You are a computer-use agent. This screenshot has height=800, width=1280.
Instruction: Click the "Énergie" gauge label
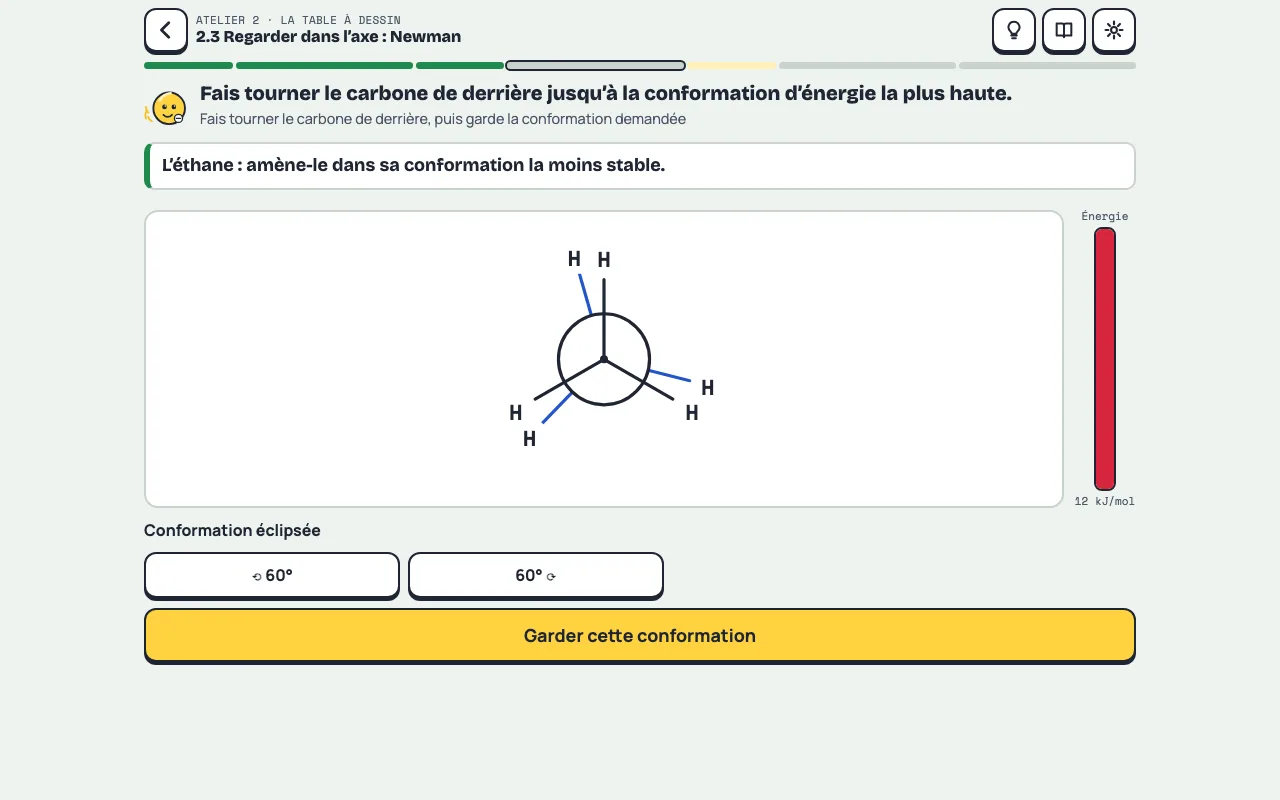[1105, 216]
